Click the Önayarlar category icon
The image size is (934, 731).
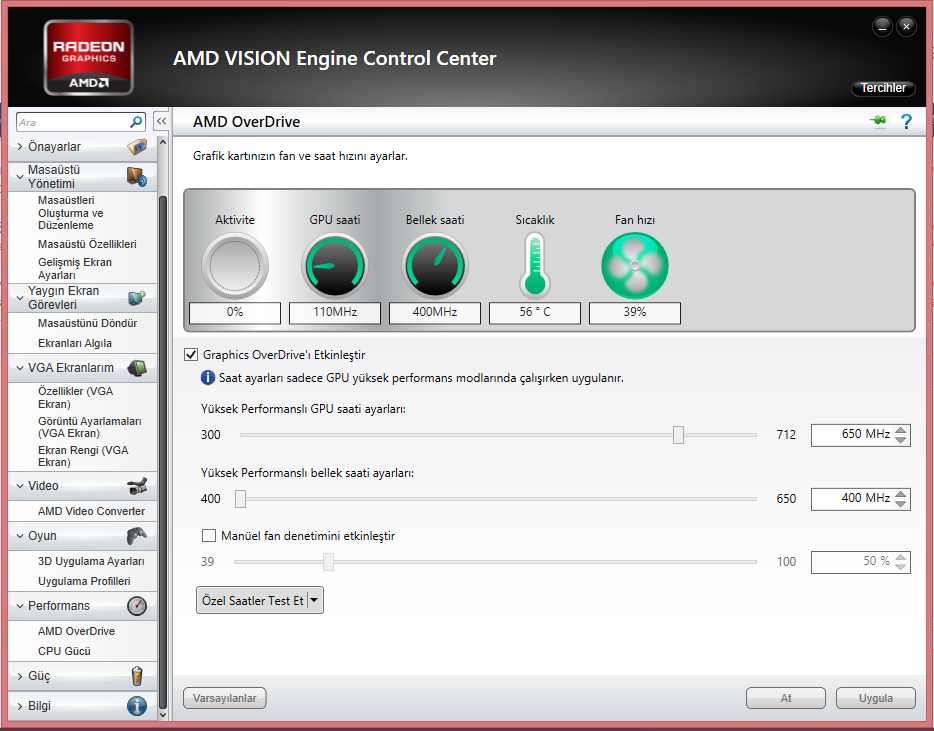[137, 147]
